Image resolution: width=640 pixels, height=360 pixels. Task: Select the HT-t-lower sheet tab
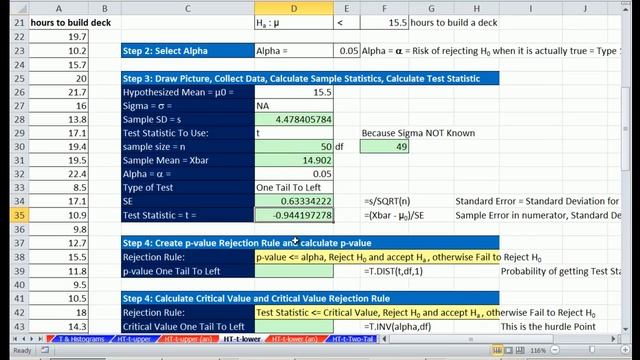point(242,339)
